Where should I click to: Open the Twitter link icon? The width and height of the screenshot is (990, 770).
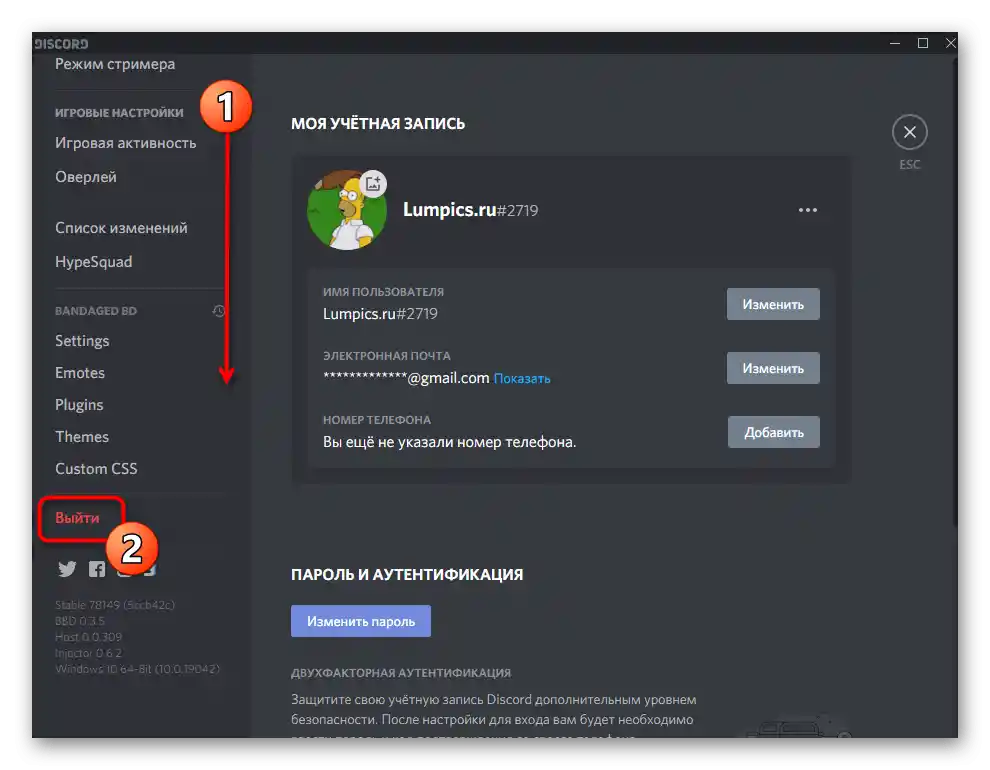[x=67, y=569]
